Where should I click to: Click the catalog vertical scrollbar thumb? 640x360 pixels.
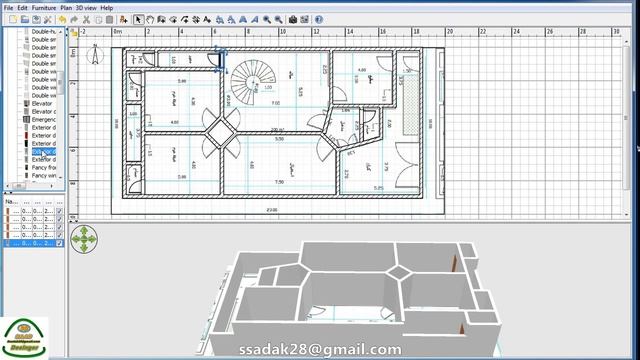tap(61, 82)
